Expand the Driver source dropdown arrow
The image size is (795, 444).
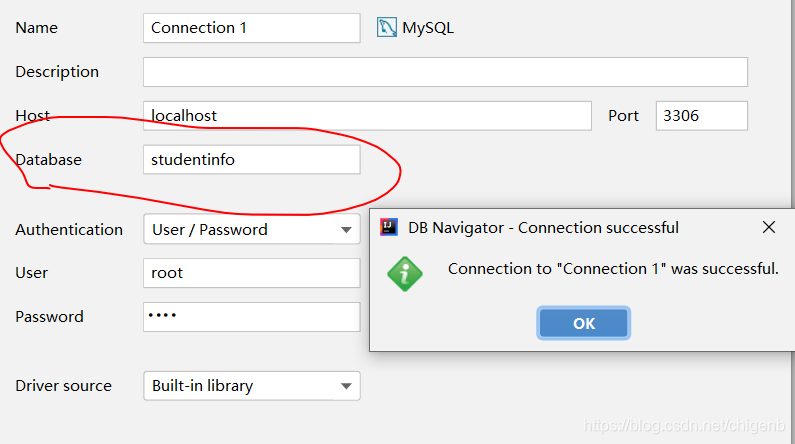[x=346, y=386]
